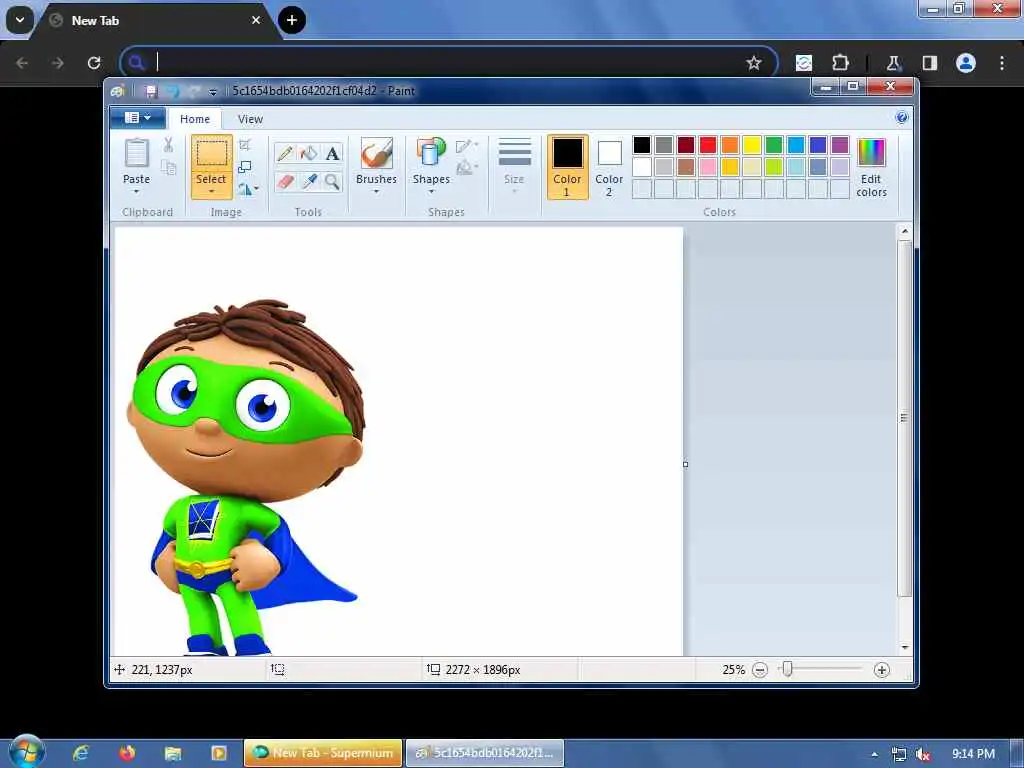Click the browser bookmark star icon
This screenshot has height=768, width=1024.
754,63
